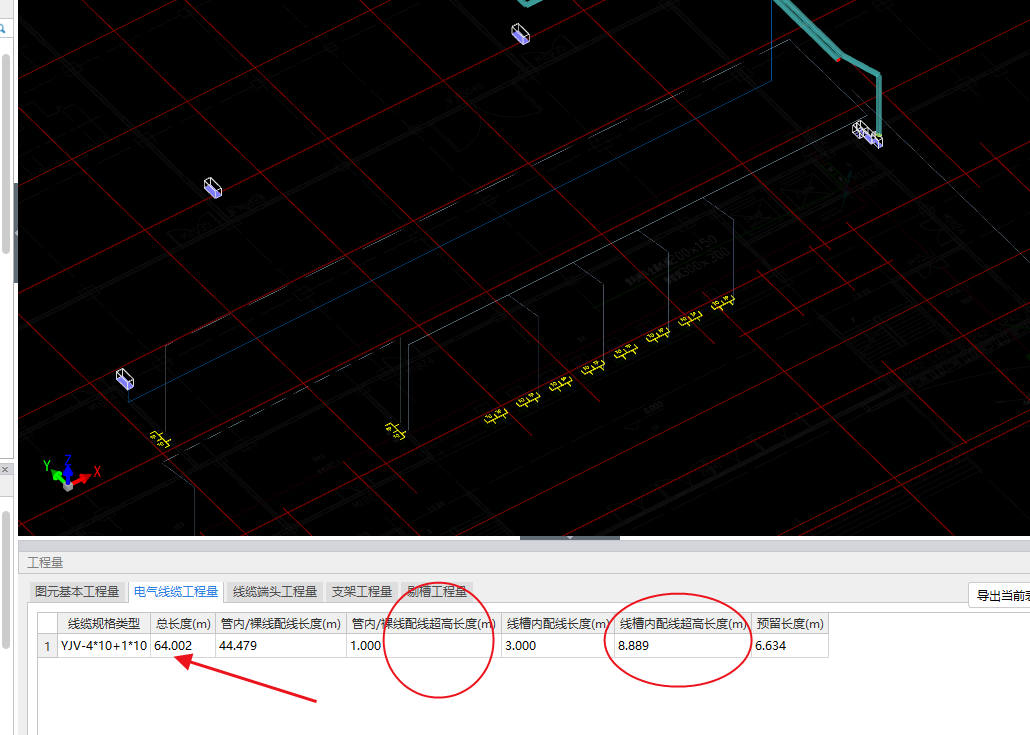The height and width of the screenshot is (735, 1030).
Task: Click the 44.479 conduit wiring value
Action: tap(280, 646)
